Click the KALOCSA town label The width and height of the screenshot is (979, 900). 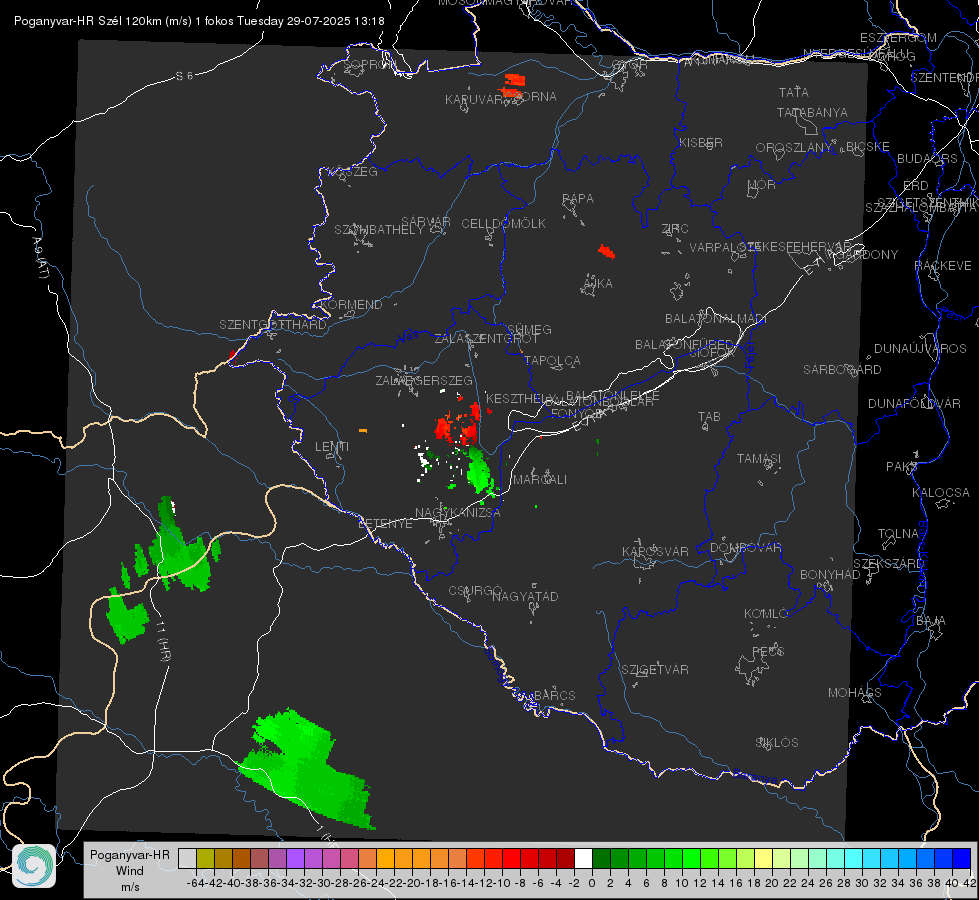941,493
